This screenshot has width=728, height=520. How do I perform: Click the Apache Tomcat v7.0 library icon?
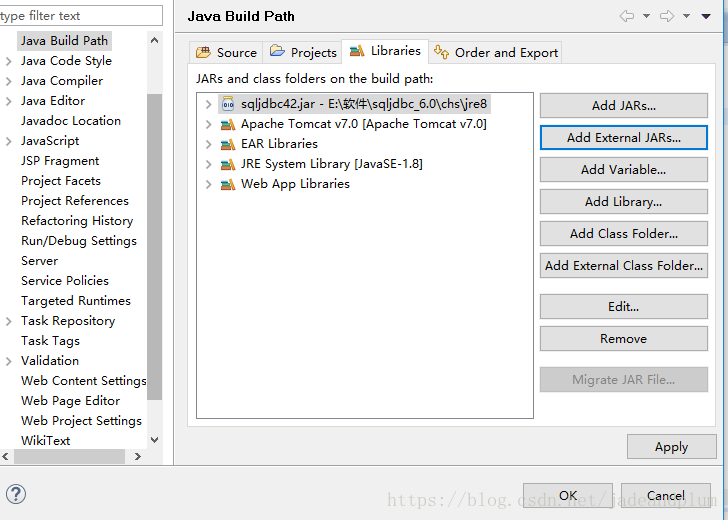click(228, 124)
